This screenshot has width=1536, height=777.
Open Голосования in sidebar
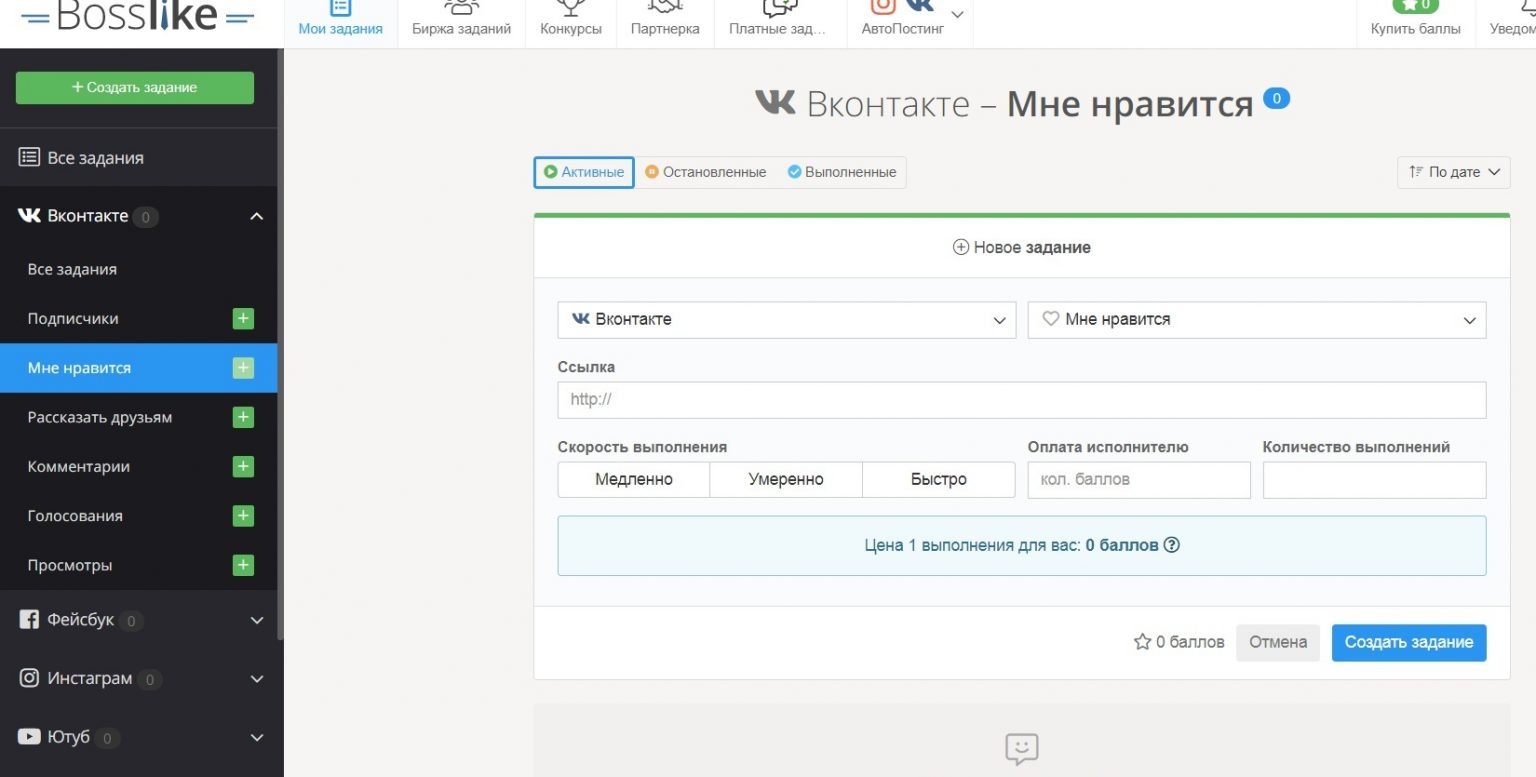[75, 516]
